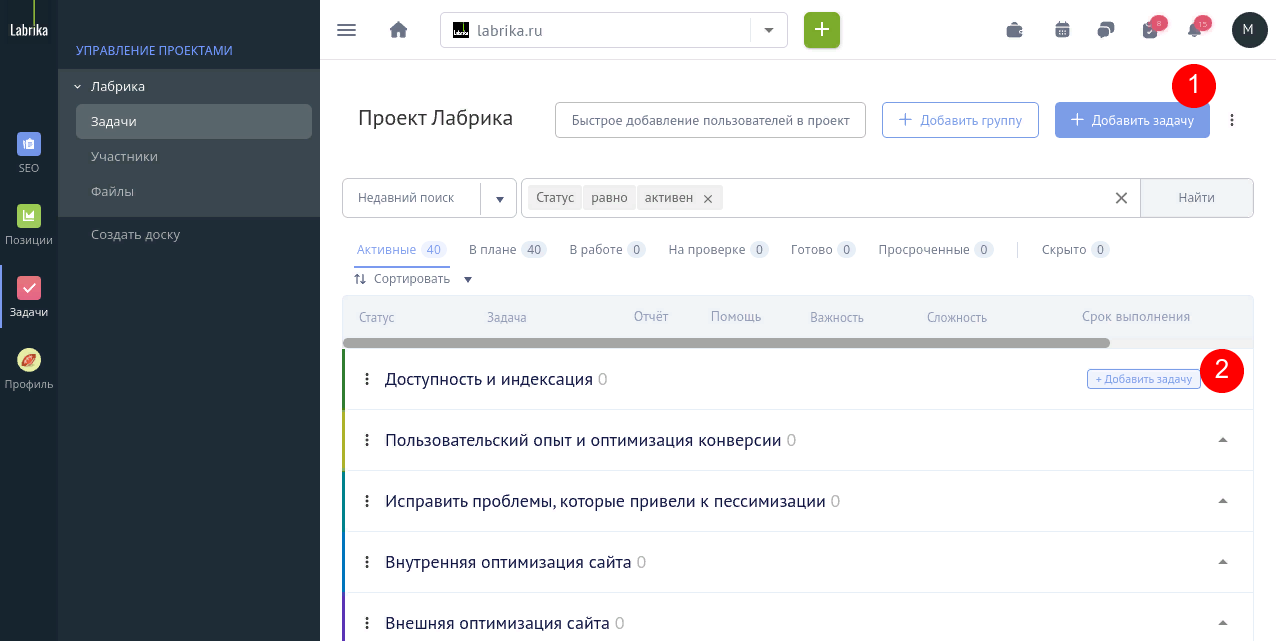This screenshot has width=1276, height=641.
Task: Click Быстрое добавление пользователей в проект
Action: click(710, 120)
